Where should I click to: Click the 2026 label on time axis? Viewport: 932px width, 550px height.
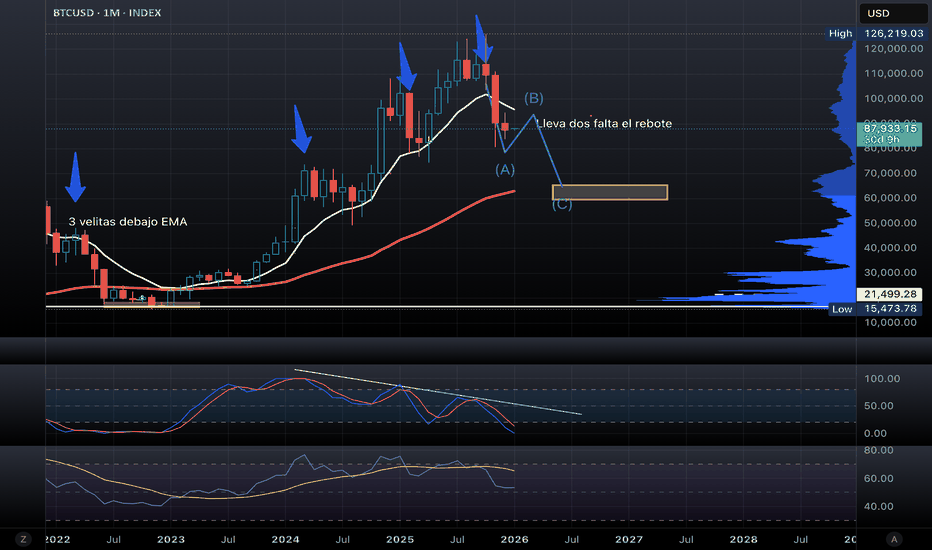click(x=515, y=539)
